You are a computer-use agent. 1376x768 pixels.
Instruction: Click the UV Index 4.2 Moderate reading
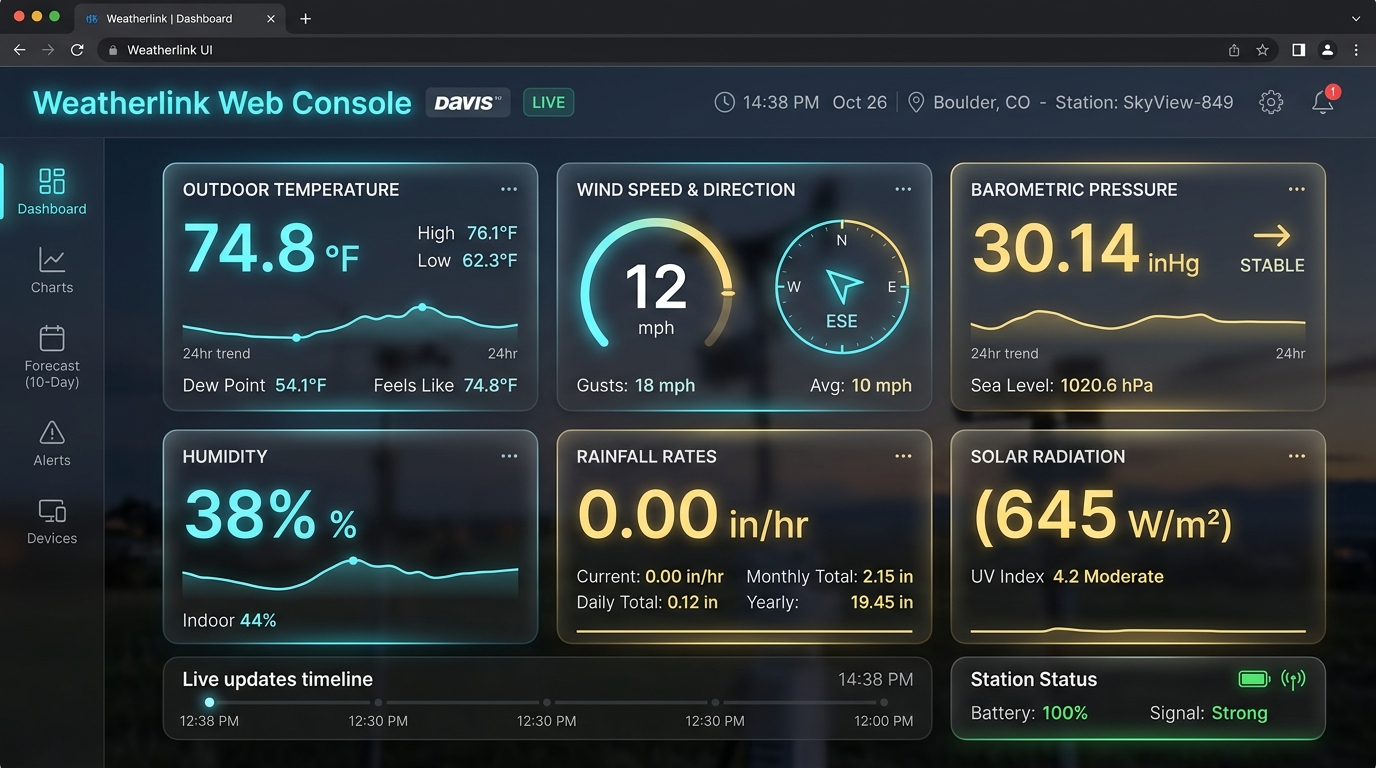click(1067, 577)
